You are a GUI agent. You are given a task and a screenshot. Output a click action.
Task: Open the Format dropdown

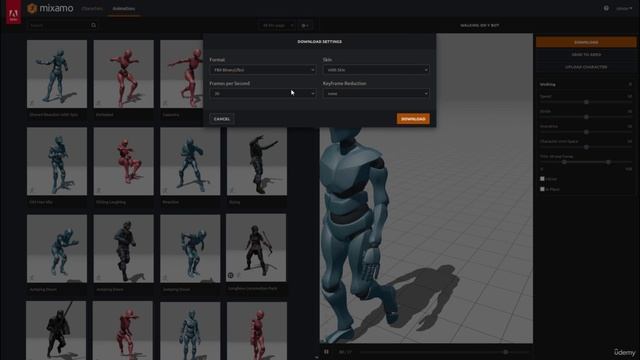262,70
